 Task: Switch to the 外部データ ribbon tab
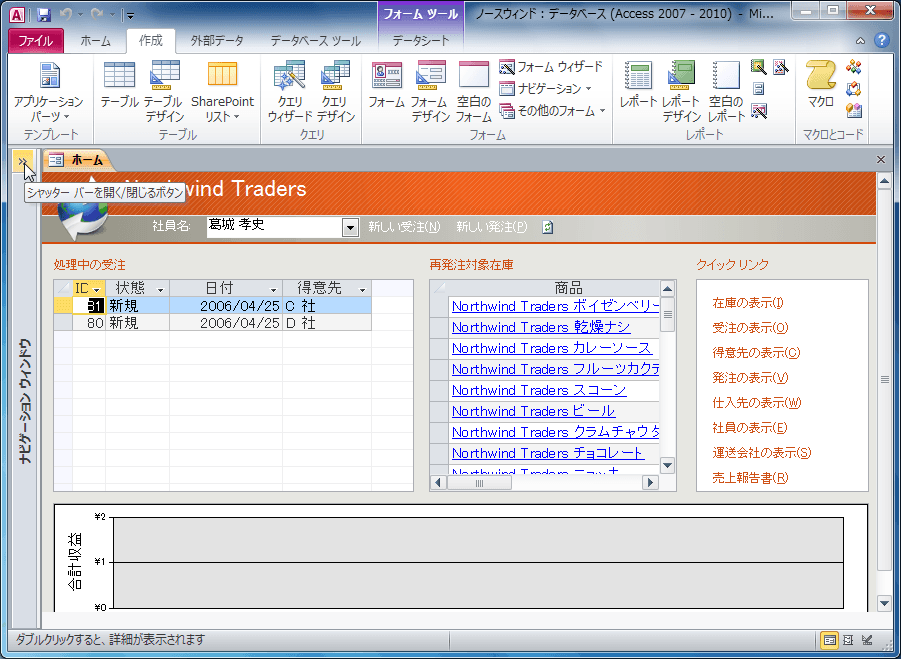tap(217, 41)
